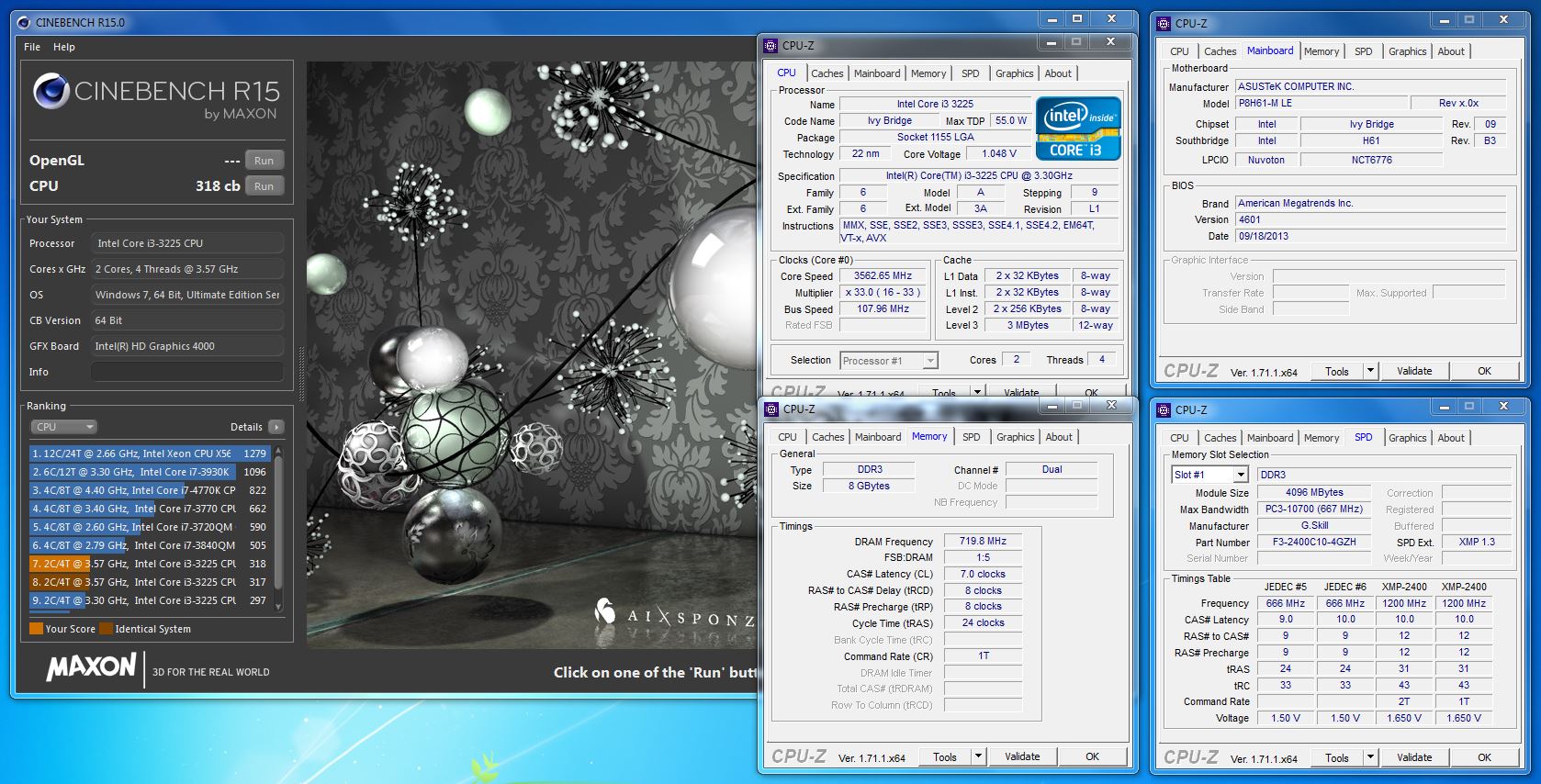Click Tools button in CPU-Z SPD window
Screen dimensions: 1541x784
point(1337,757)
